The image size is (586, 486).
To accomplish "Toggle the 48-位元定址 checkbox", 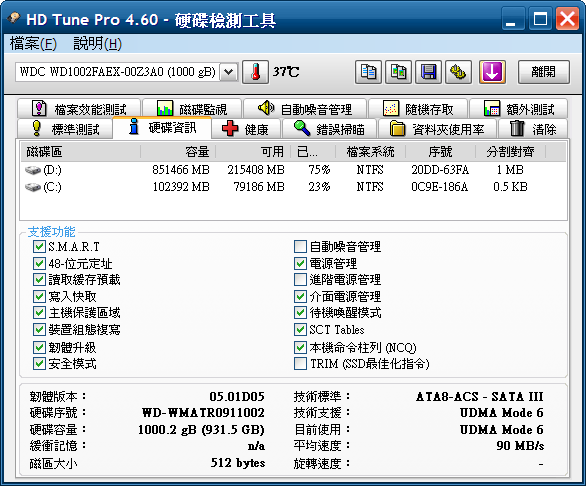I will (x=39, y=264).
